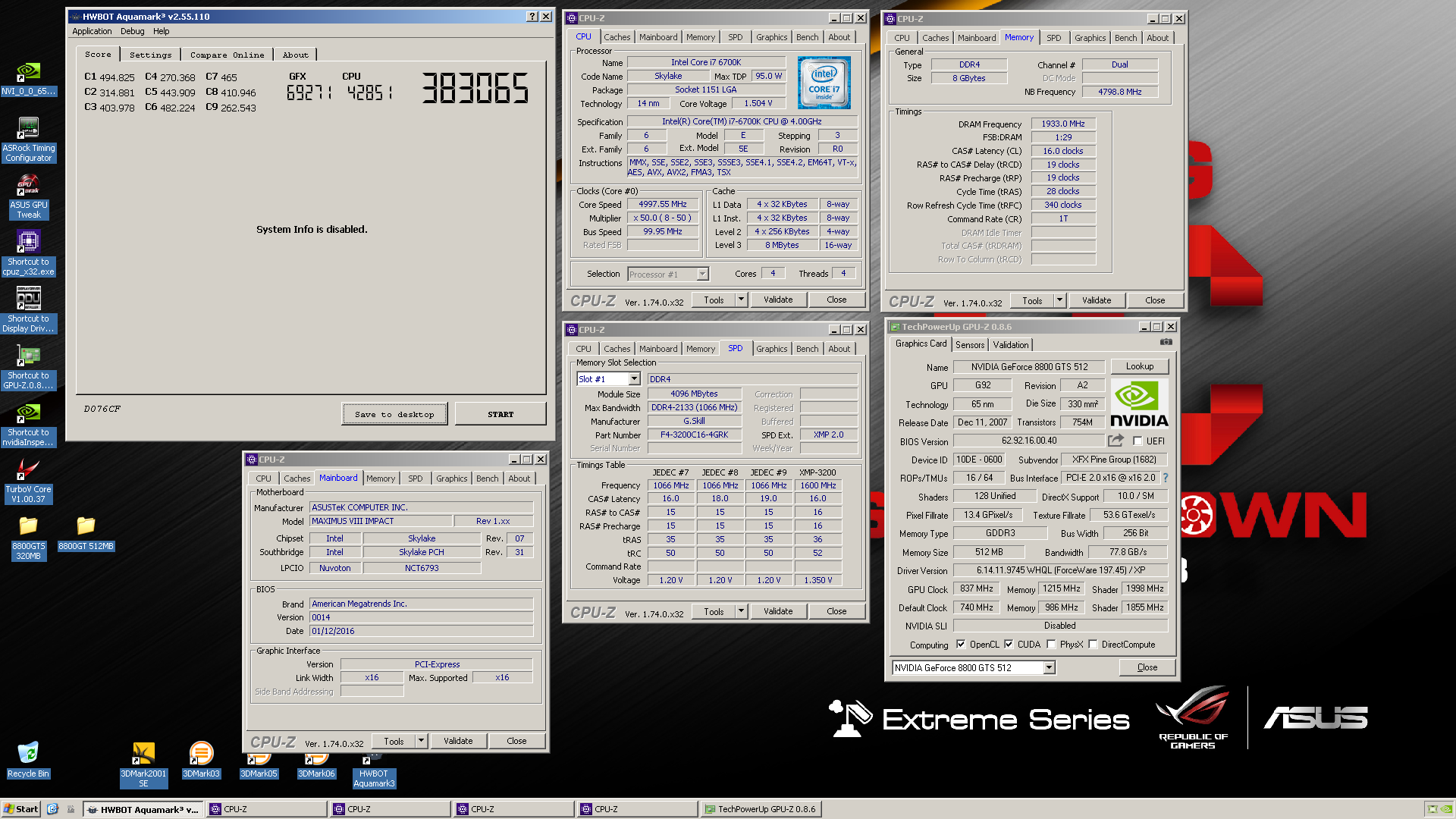Viewport: 1456px width, 819px height.
Task: Open the Validation tab in GPU-Z
Action: (1011, 344)
